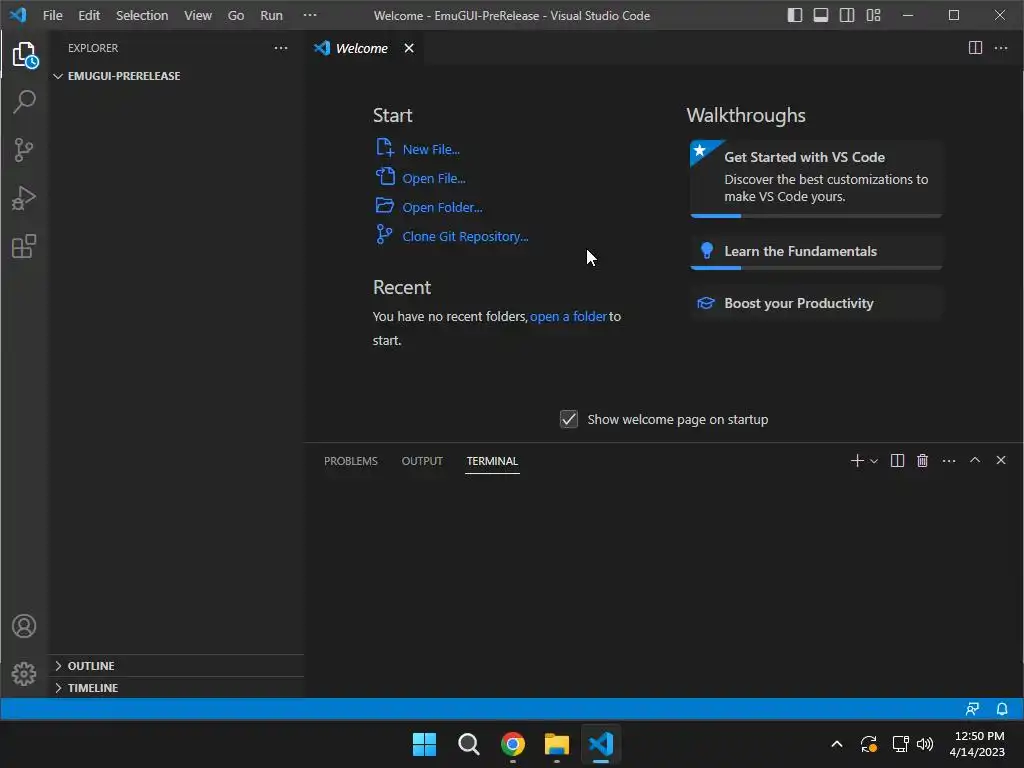Open the Edit menu
Screen dimensions: 1024x768
pyautogui.click(x=89, y=15)
